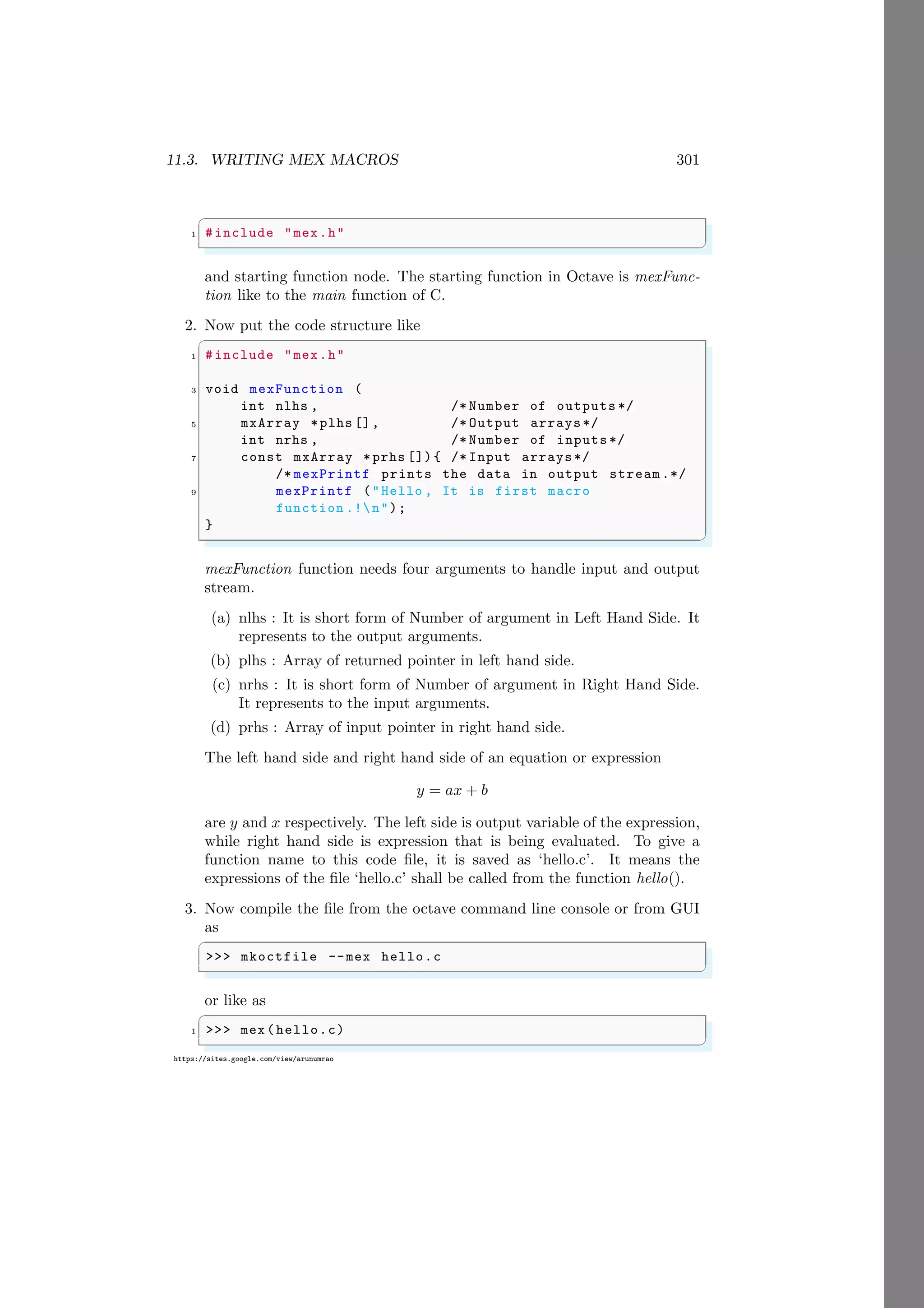The height and width of the screenshot is (1308, 924).
Task: Click 'void mexFunction (' code line
Action: click(x=283, y=389)
